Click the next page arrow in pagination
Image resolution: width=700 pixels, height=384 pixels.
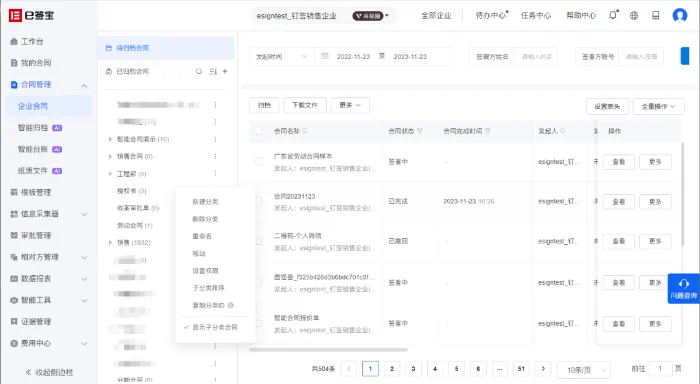pos(543,369)
